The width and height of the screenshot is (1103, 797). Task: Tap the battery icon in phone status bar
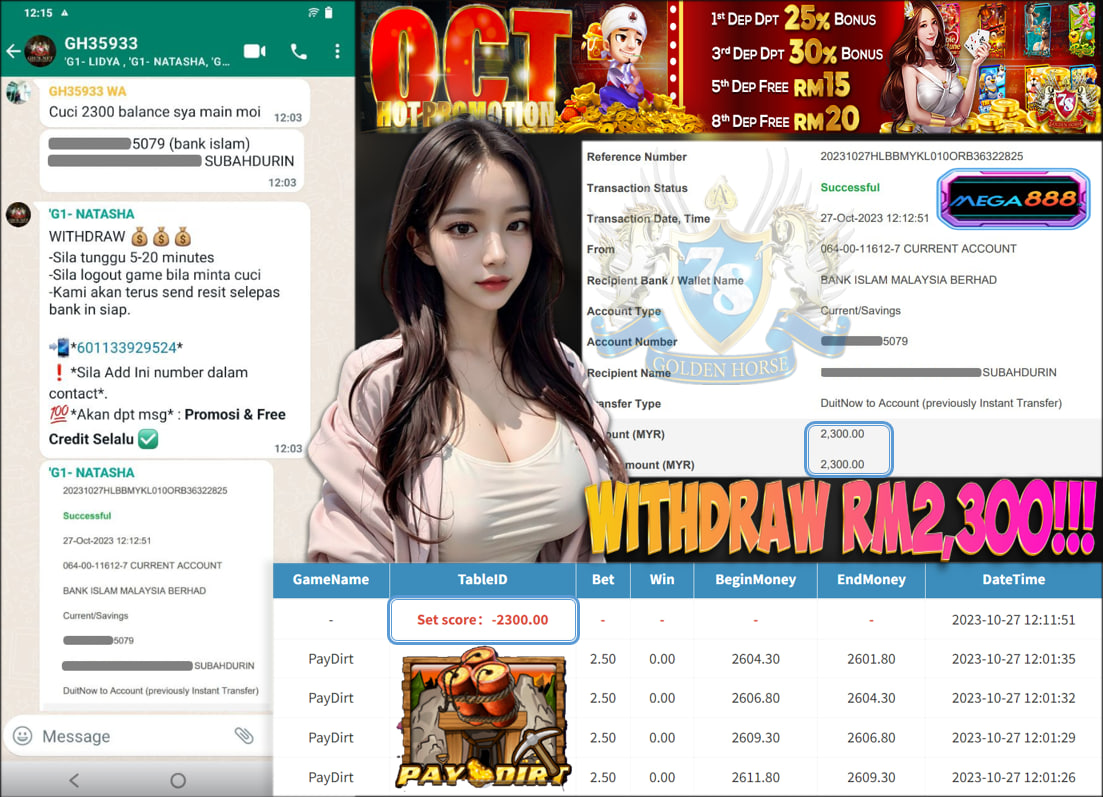tap(329, 13)
